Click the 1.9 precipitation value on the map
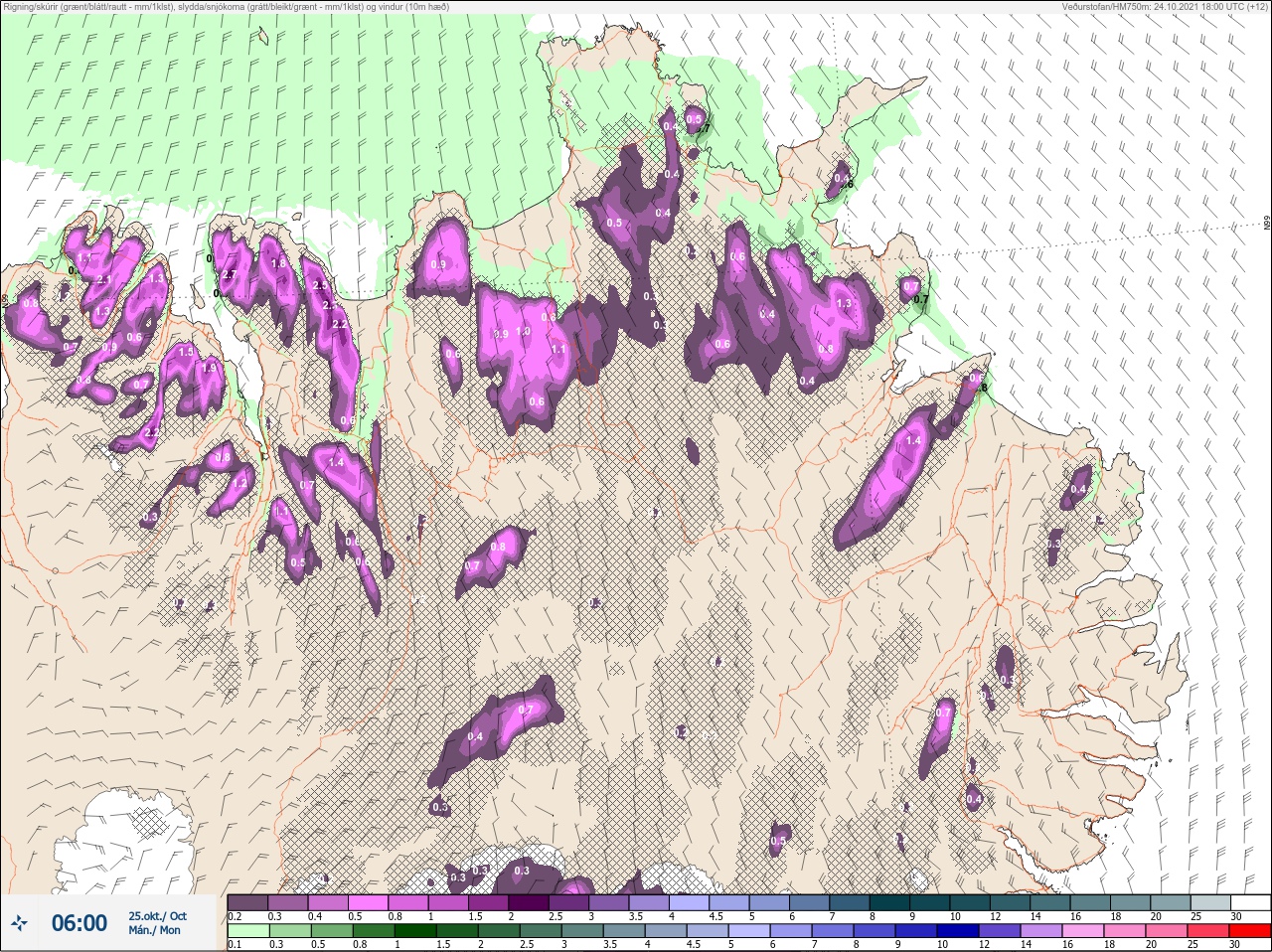 [x=209, y=368]
